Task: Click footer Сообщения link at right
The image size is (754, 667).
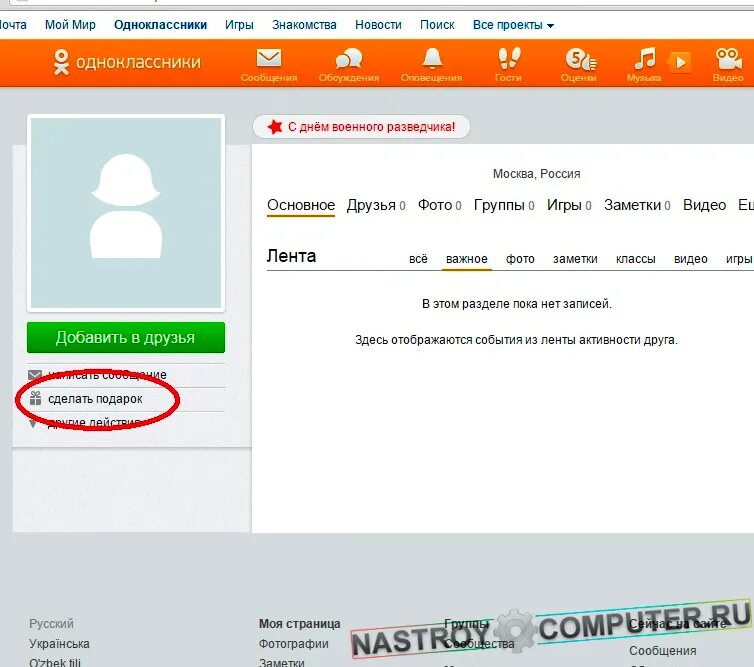Action: point(663,651)
